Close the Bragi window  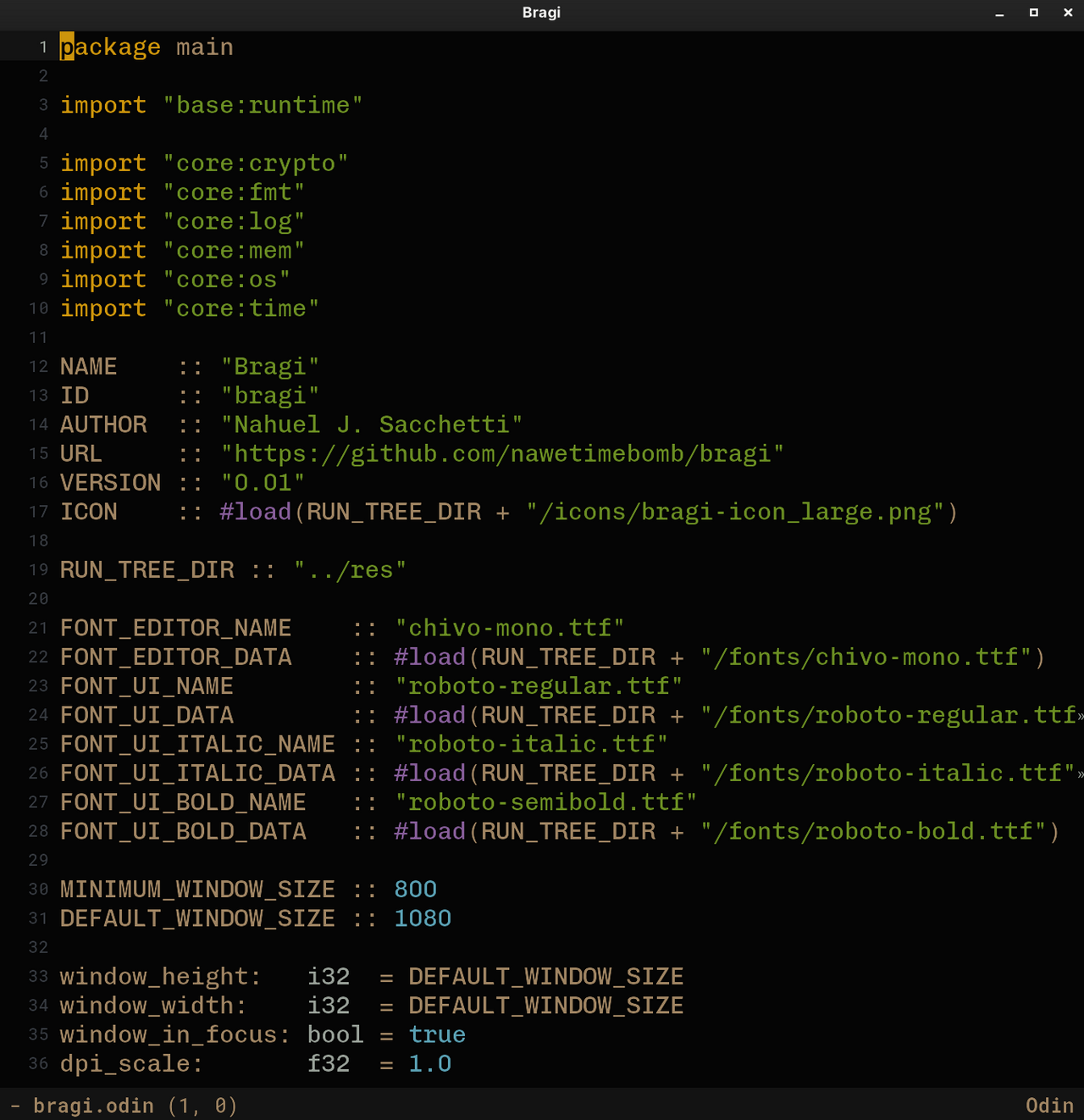point(1068,13)
